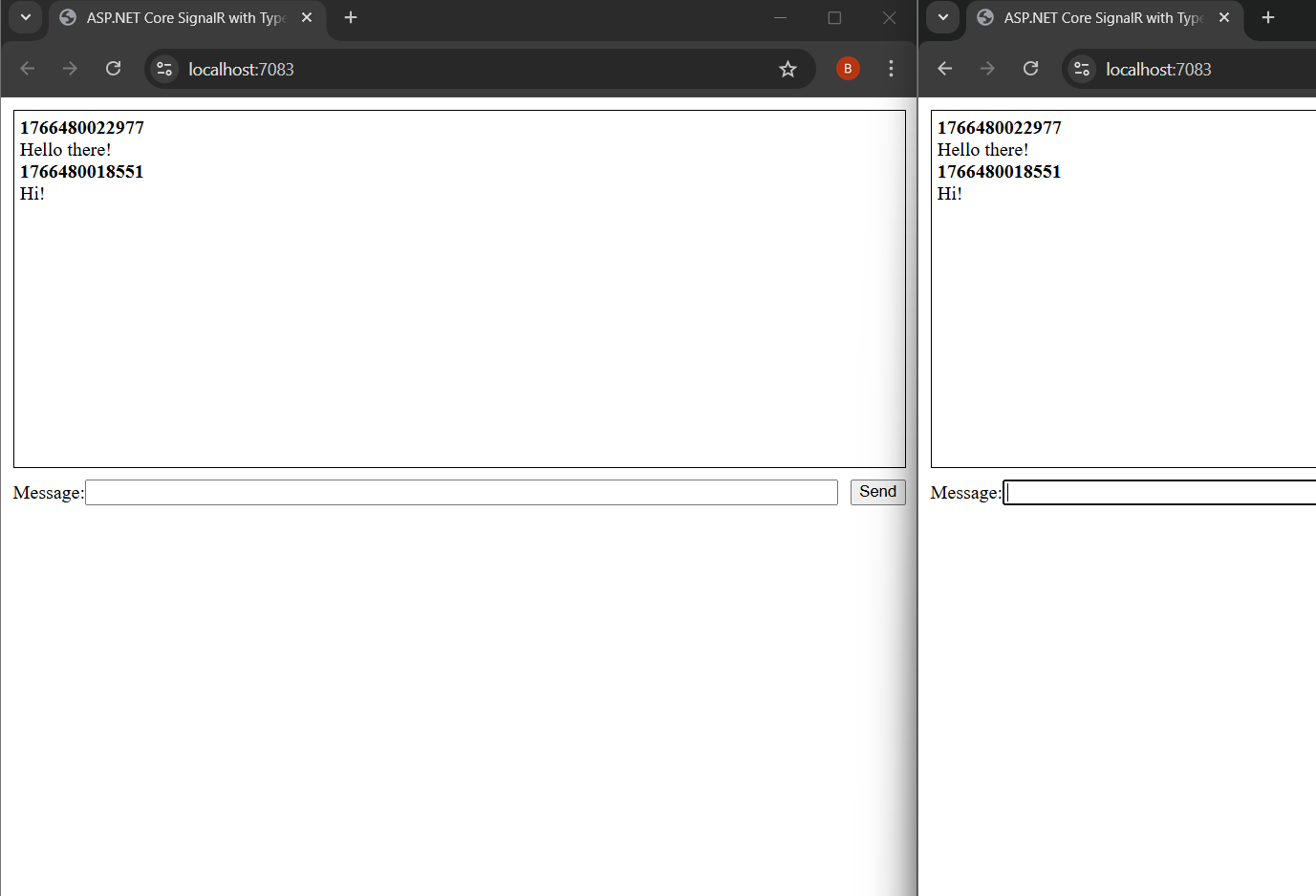Open the 'B' profile avatar menu
Image resolution: width=1316 pixels, height=896 pixels.
point(847,68)
